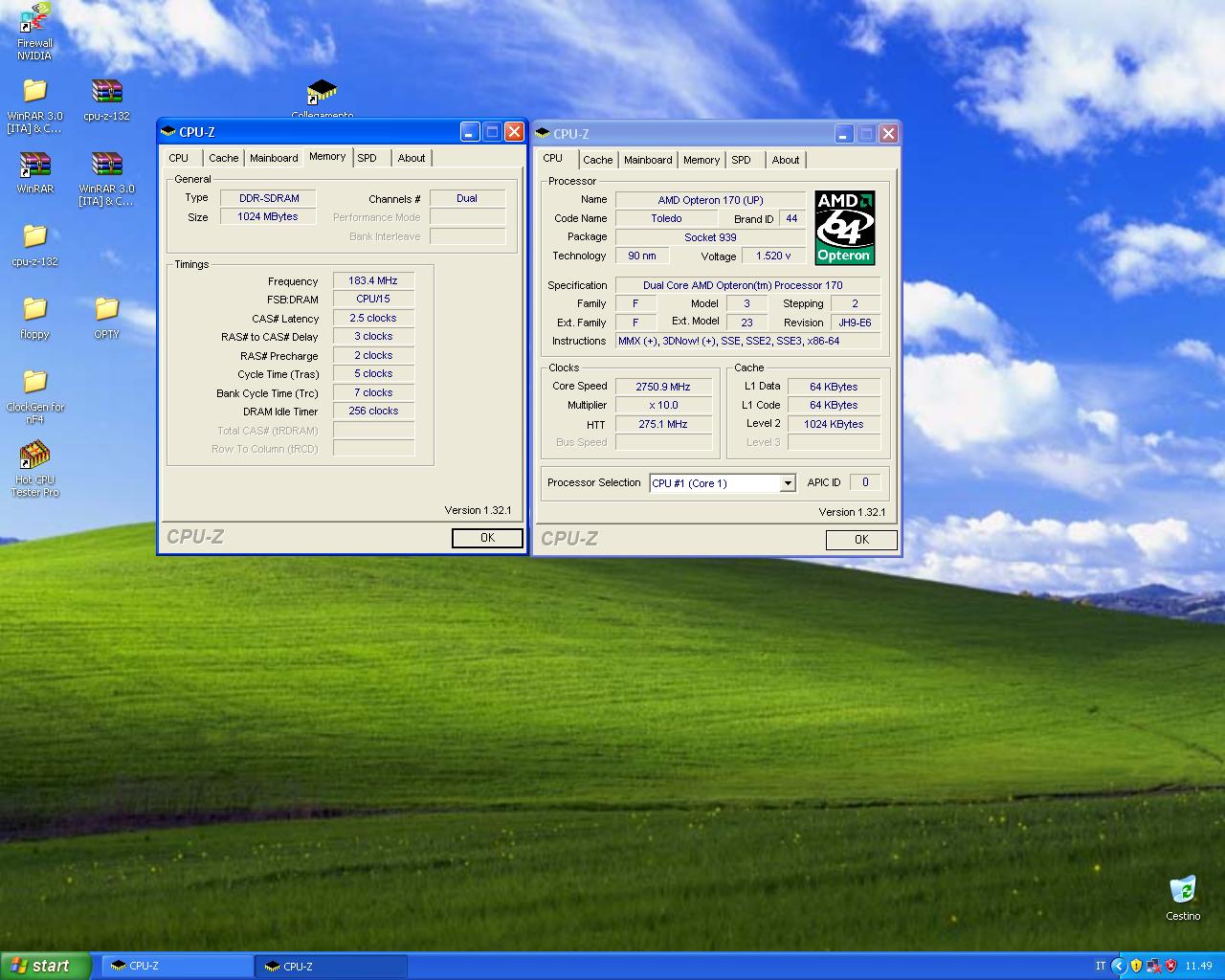The width and height of the screenshot is (1225, 980).
Task: Switch to Cache tab in Memory window
Action: pyautogui.click(x=224, y=158)
